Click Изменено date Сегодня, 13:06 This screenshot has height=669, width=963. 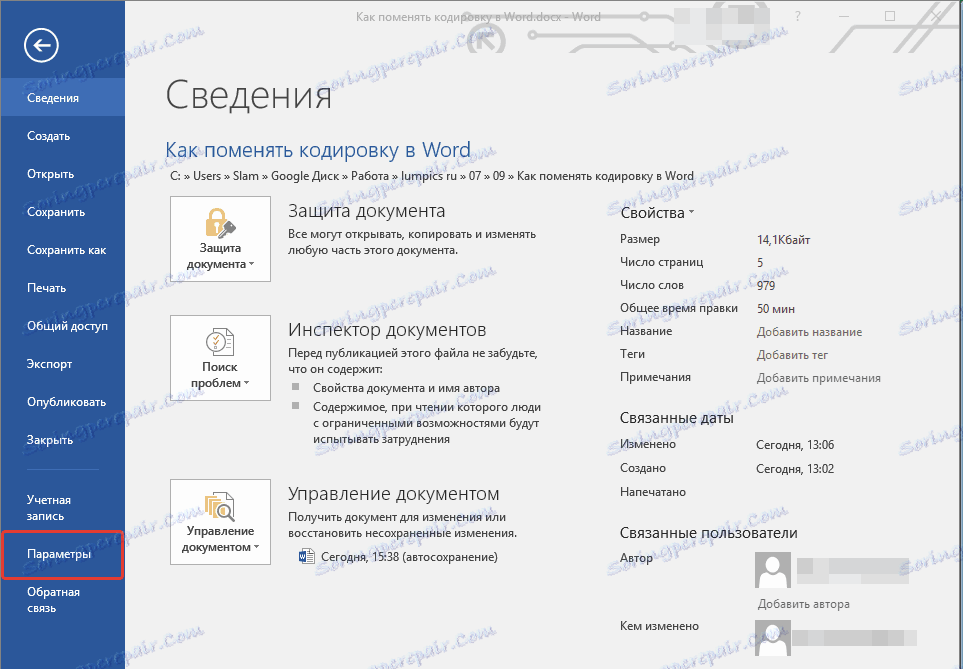tap(795, 445)
